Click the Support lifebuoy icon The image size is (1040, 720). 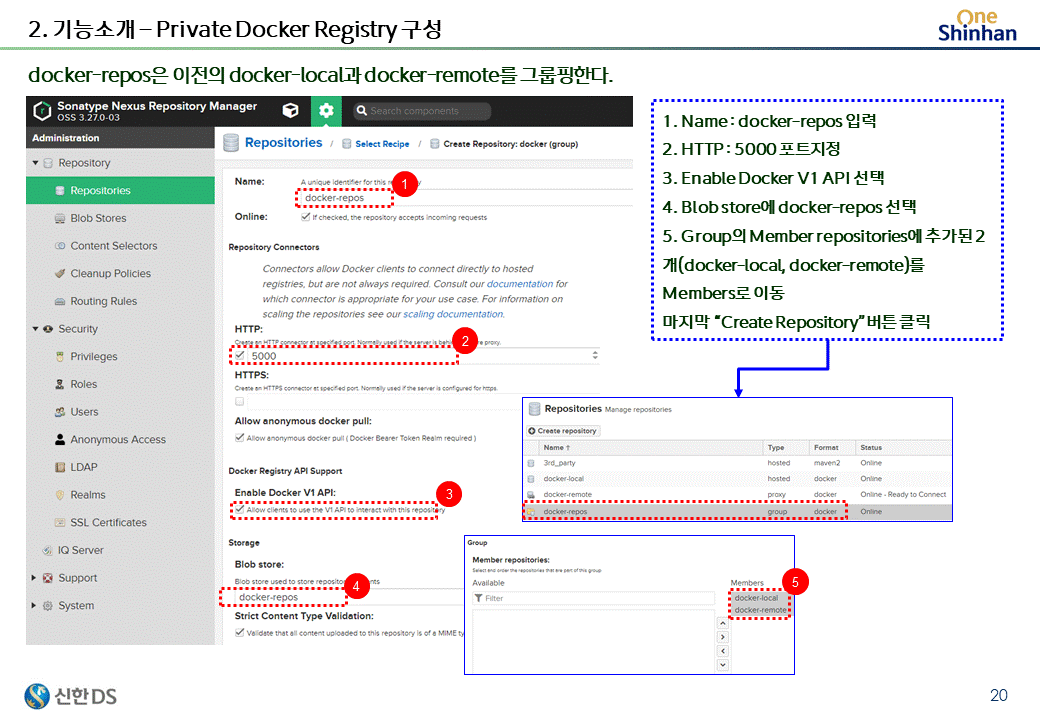coord(48,578)
